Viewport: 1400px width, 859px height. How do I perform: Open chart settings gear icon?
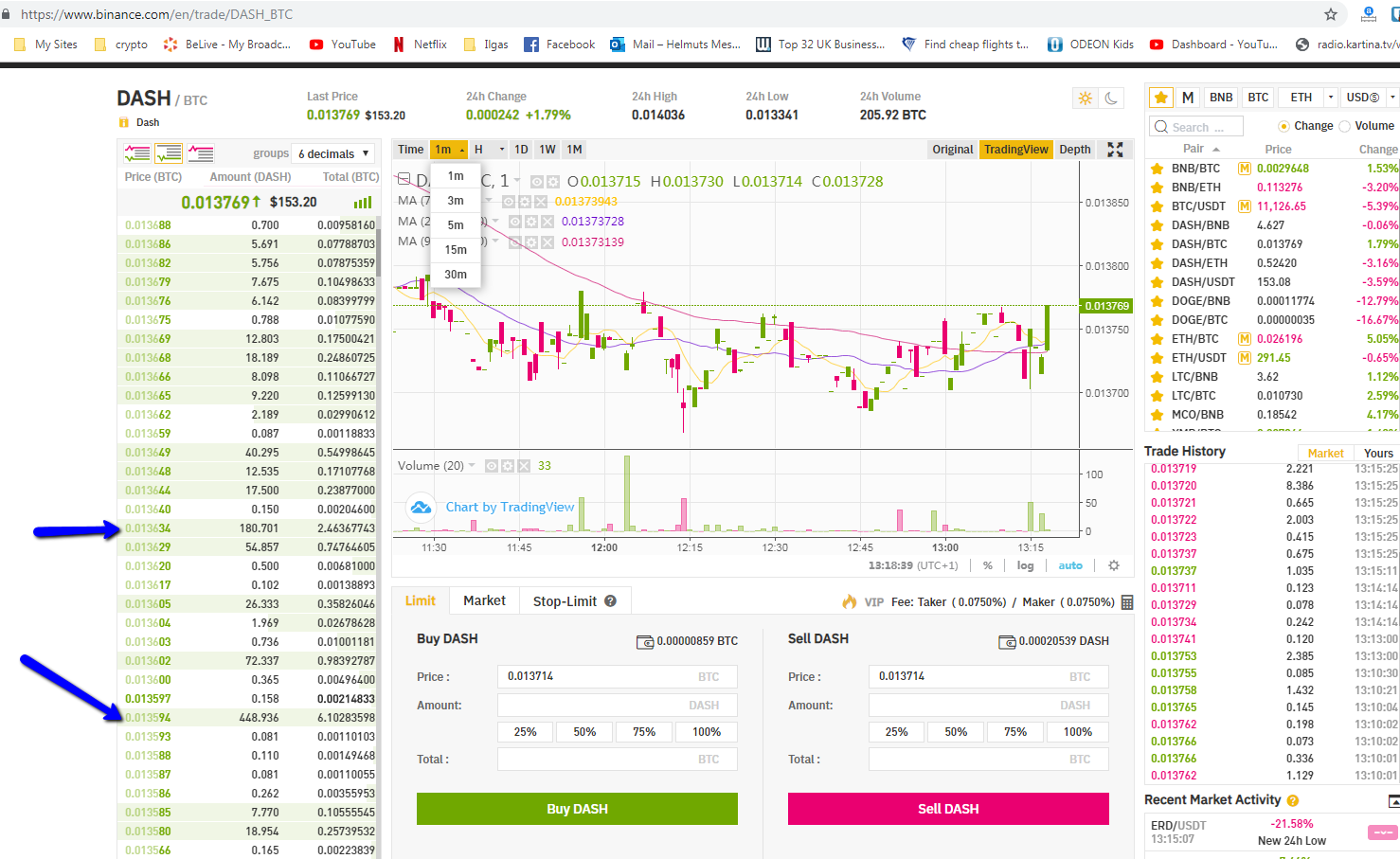(x=1114, y=565)
